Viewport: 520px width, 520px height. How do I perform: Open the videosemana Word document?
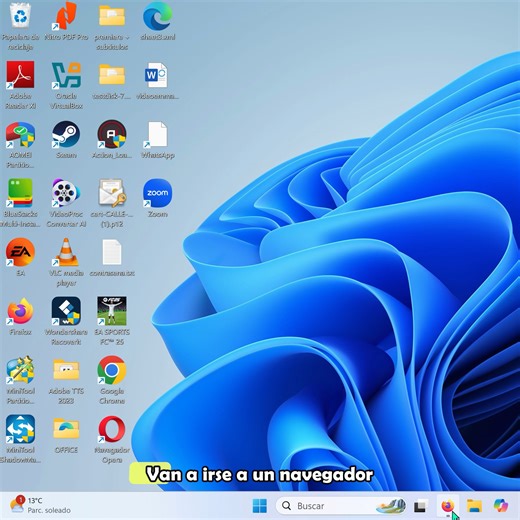(x=156, y=75)
